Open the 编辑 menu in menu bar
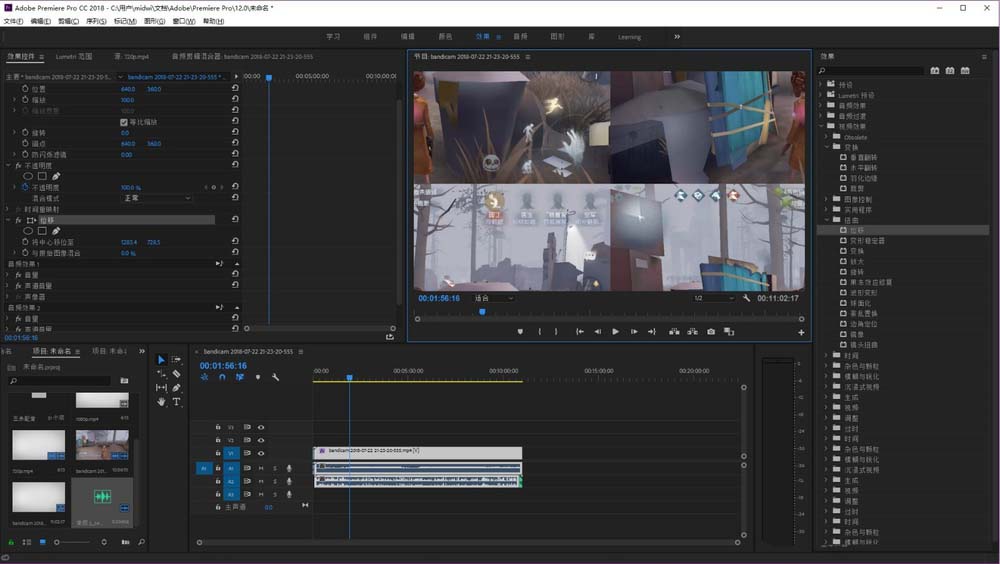Screen dimensions: 1000x564 click(40, 21)
